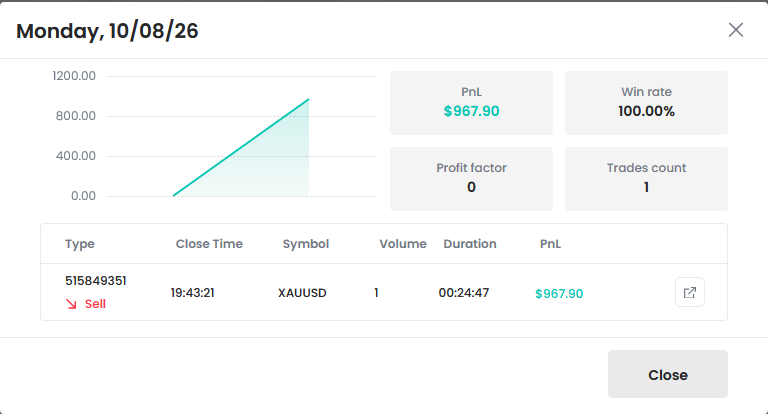The height and width of the screenshot is (414, 768).
Task: Sort by Duration column header
Action: click(x=470, y=244)
